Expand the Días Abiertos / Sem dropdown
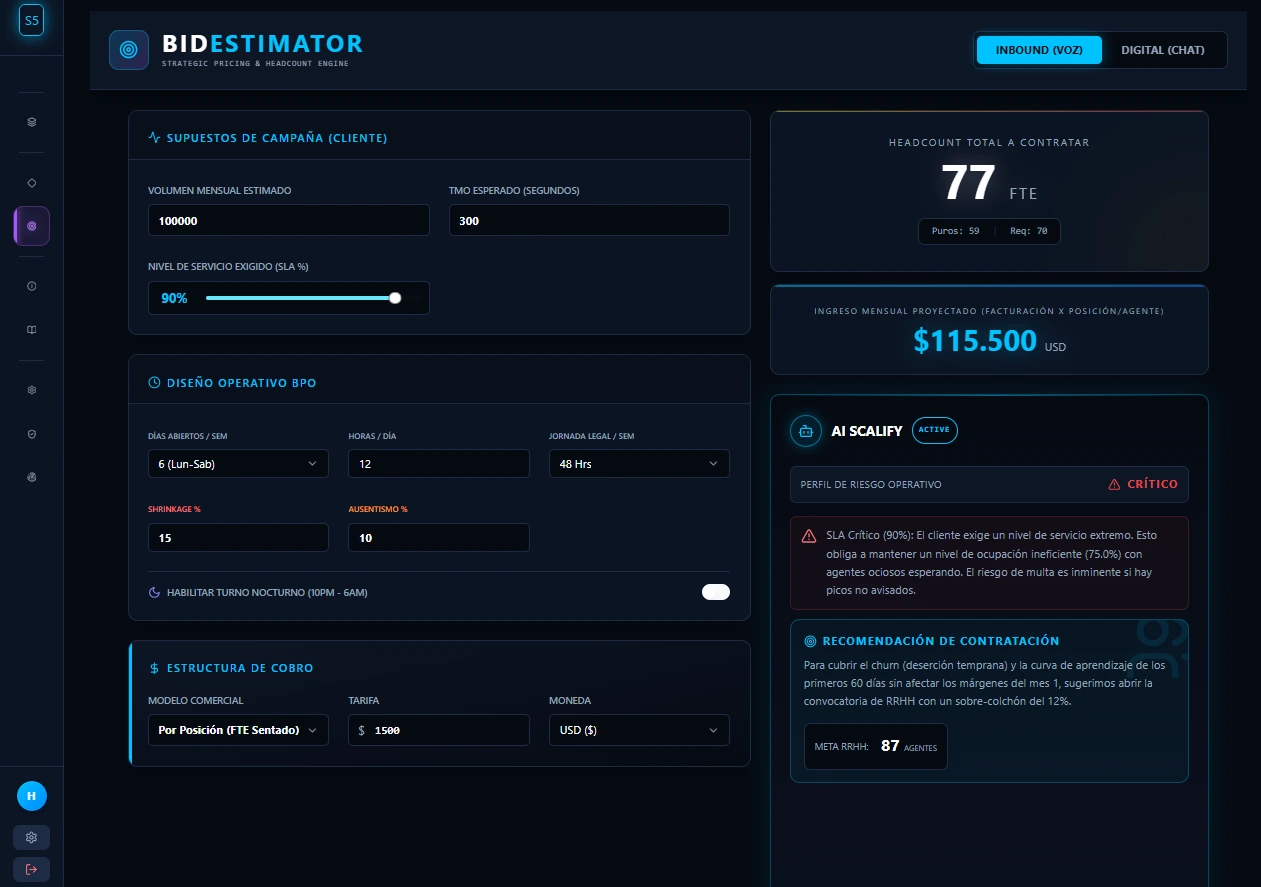The height and width of the screenshot is (887, 1261). tap(238, 464)
